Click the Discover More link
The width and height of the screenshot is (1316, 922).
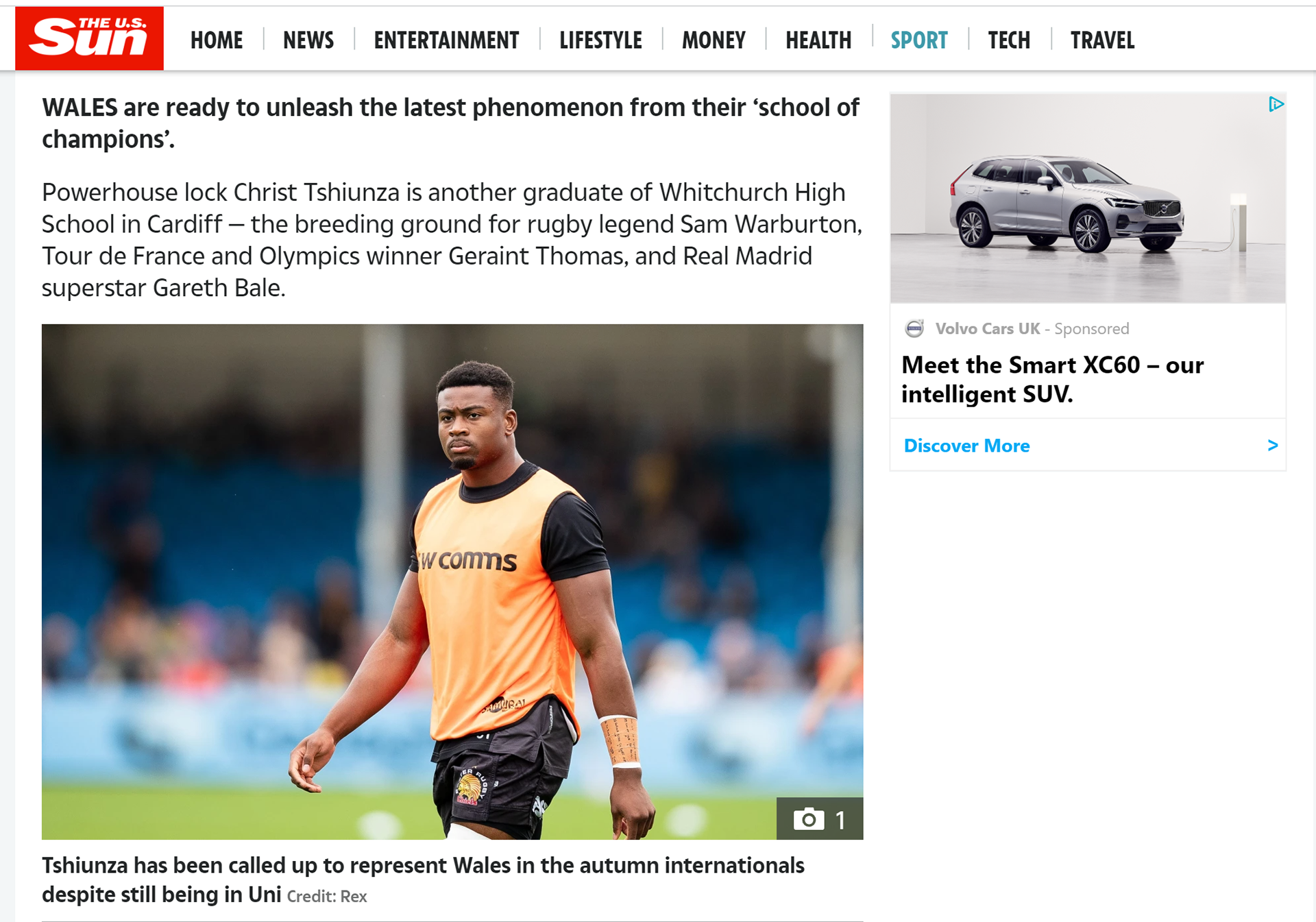(966, 446)
